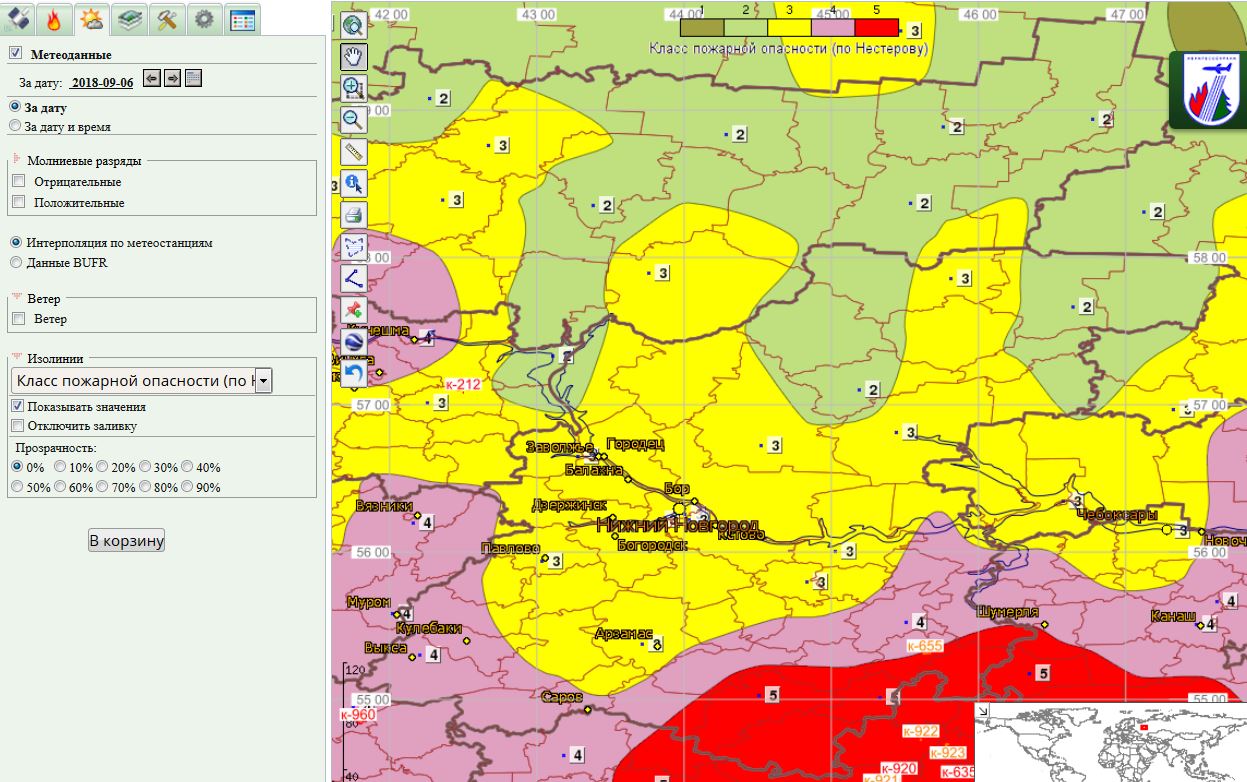1247x782 pixels.
Task: Click the red class 5 legend swatch
Action: click(x=877, y=28)
